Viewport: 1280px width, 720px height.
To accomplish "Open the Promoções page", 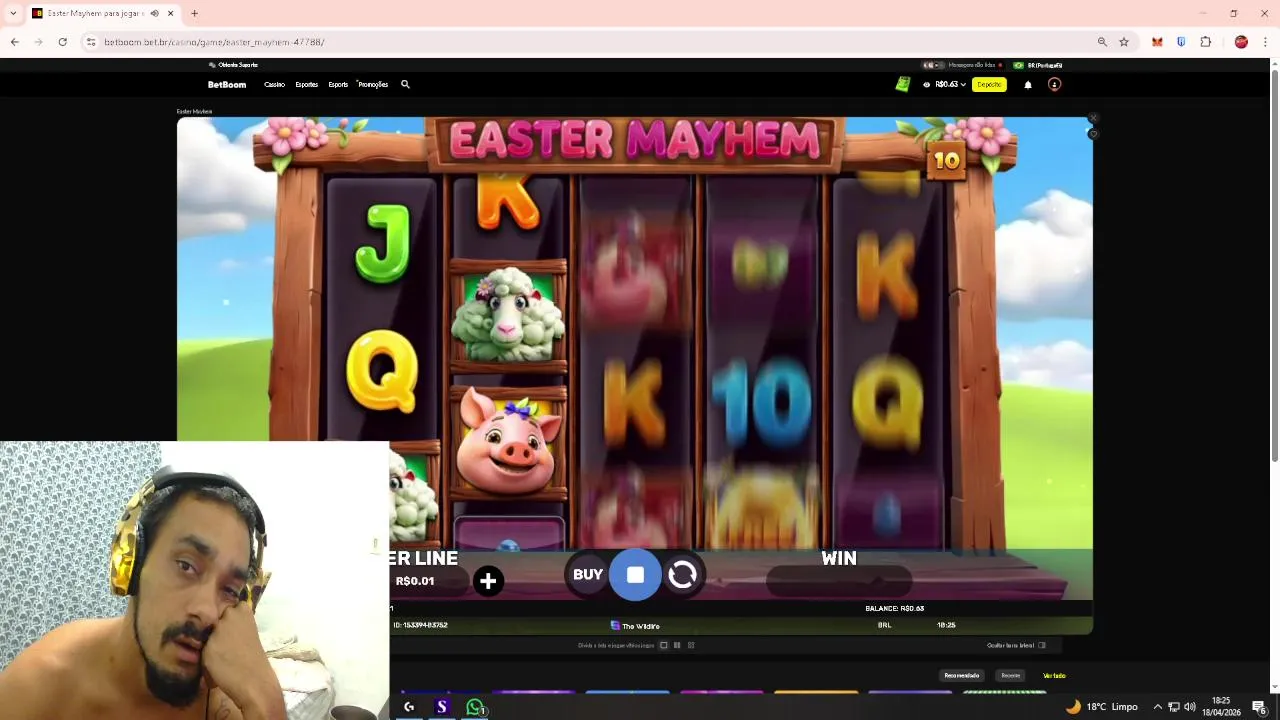I will tap(373, 84).
